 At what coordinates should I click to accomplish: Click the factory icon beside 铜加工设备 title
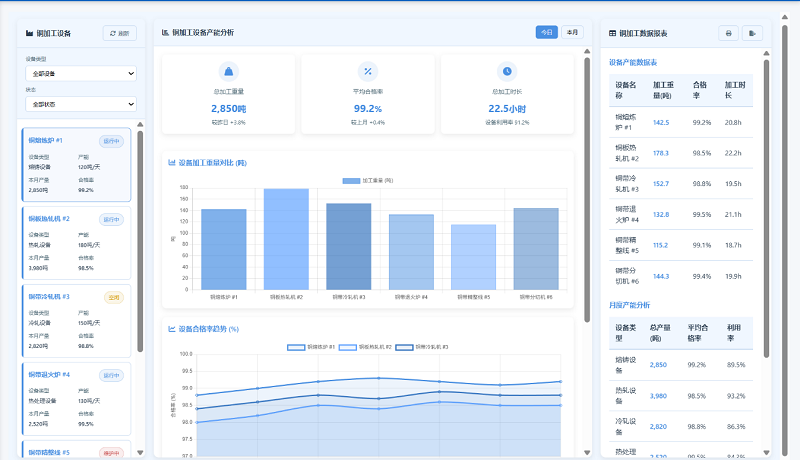(29, 33)
